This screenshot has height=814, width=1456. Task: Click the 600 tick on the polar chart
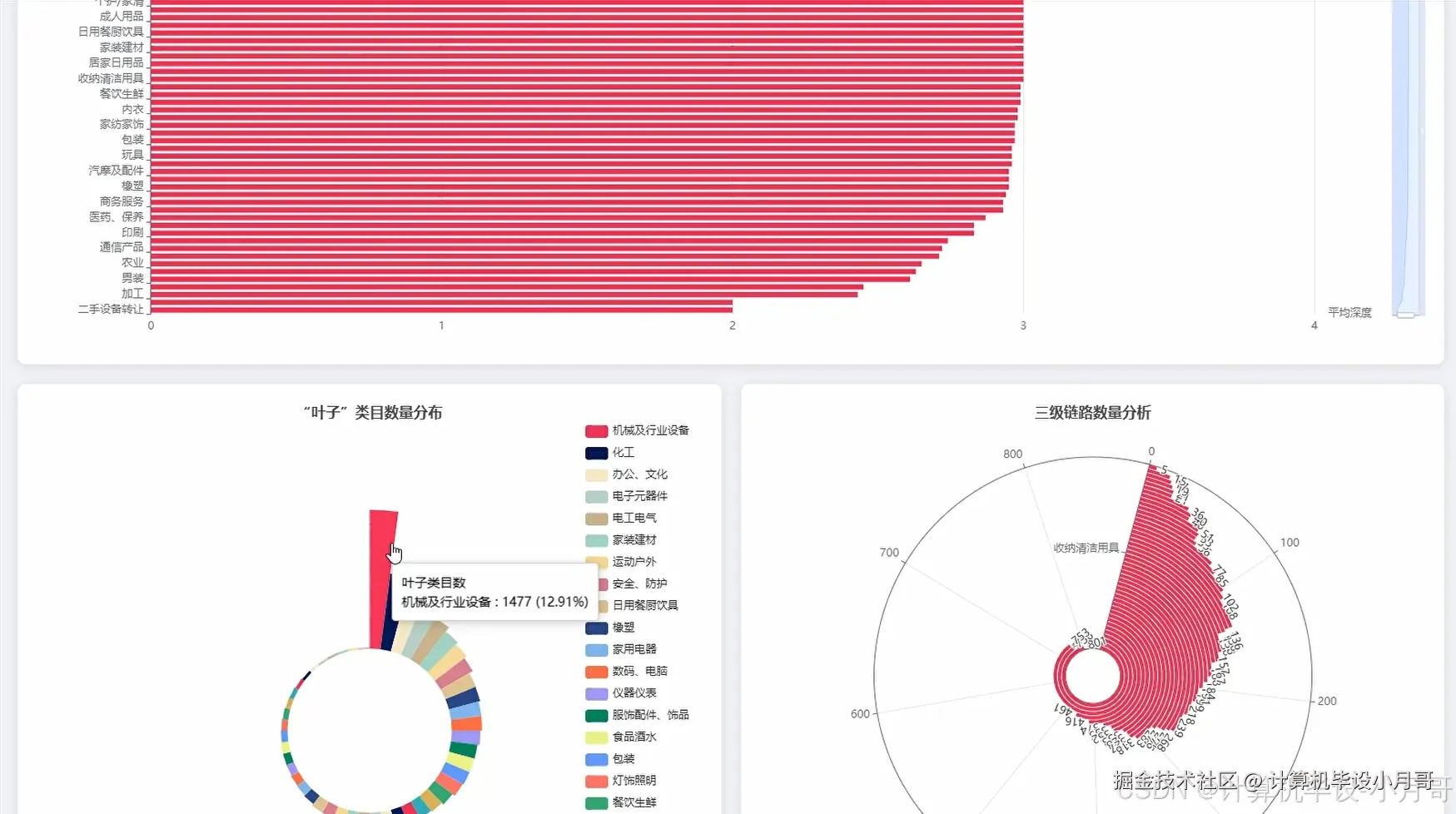pyautogui.click(x=860, y=714)
